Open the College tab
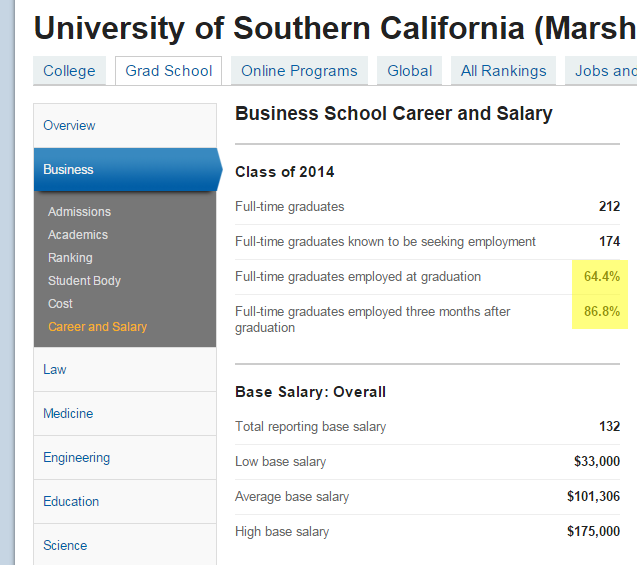Image resolution: width=637 pixels, height=565 pixels. click(69, 71)
